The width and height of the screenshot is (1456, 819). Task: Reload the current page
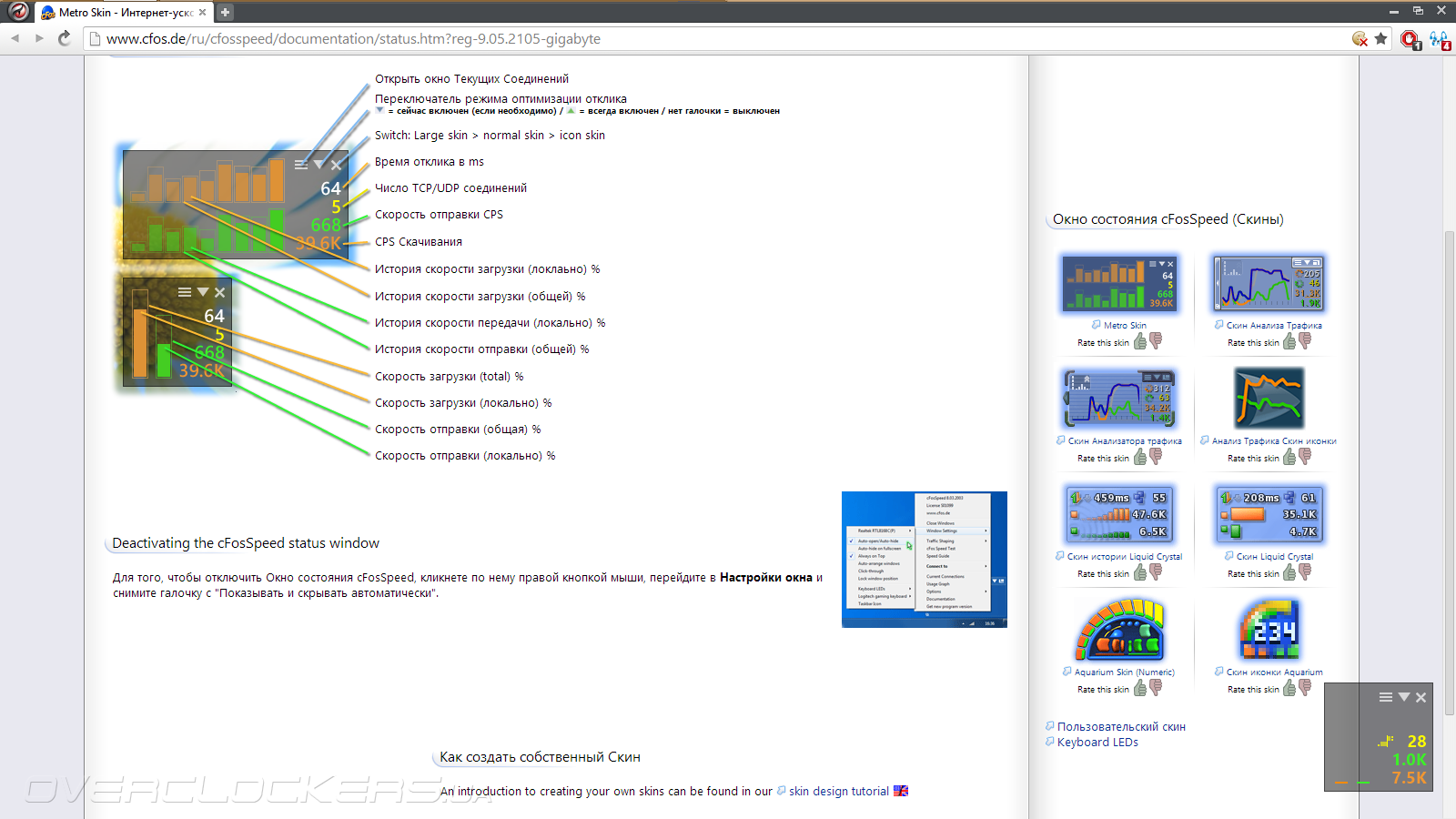[x=64, y=38]
